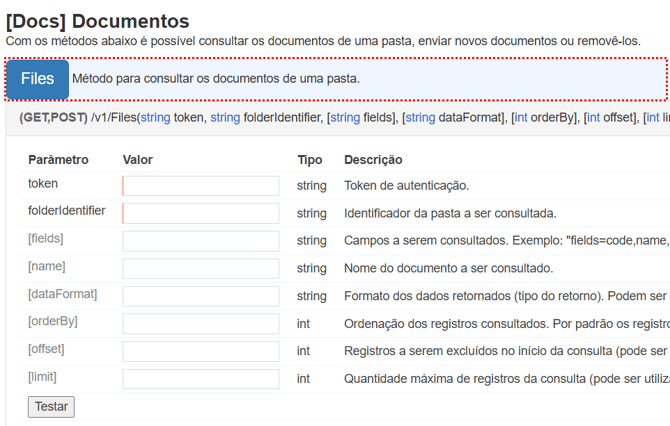Image resolution: width=670 pixels, height=426 pixels.
Task: Select the [fields] value text box
Action: (201, 241)
